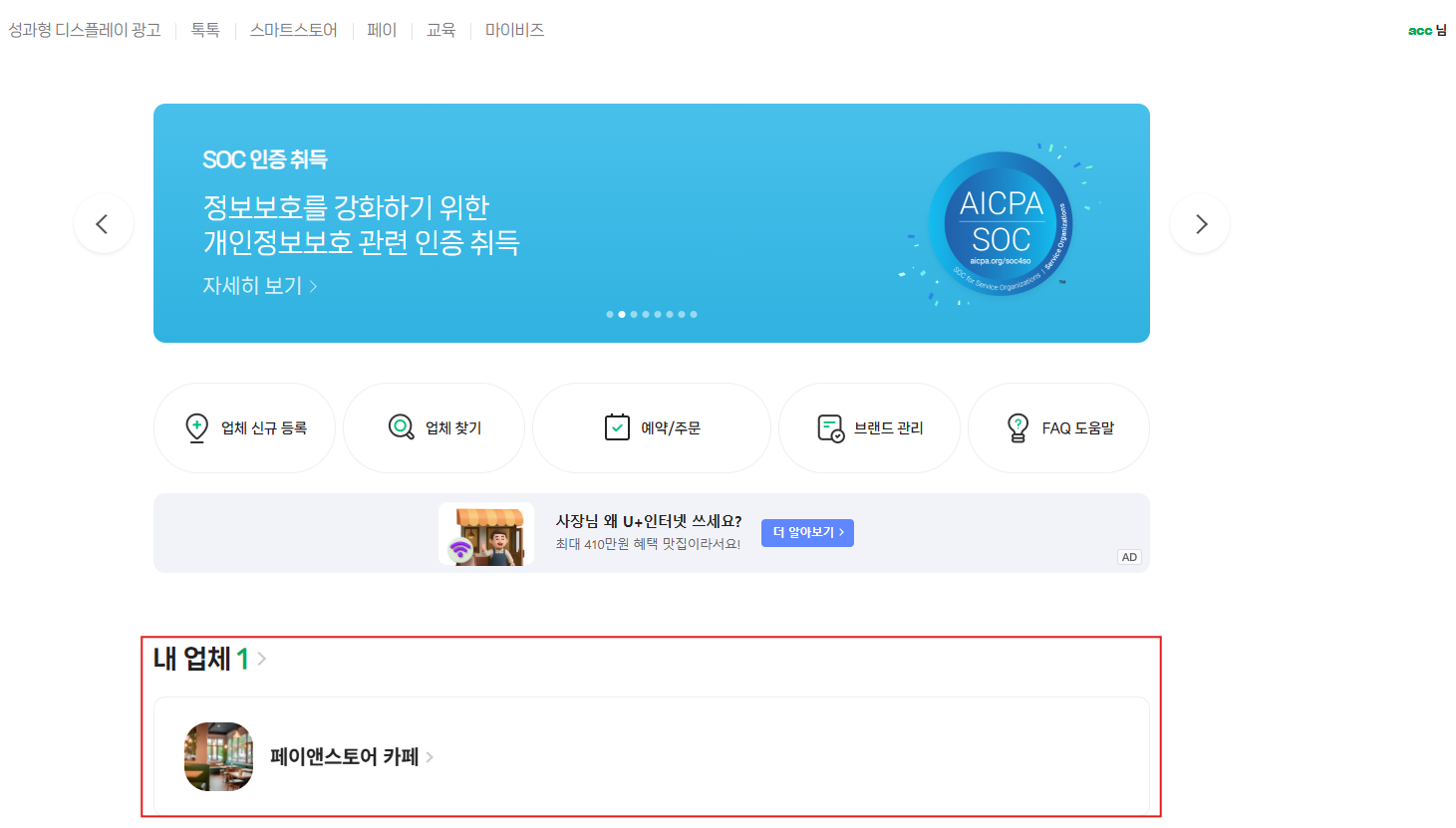Viewport: 1456px width, 828px height.
Task: Click the FAQ 도움말 label
Action: (1078, 427)
